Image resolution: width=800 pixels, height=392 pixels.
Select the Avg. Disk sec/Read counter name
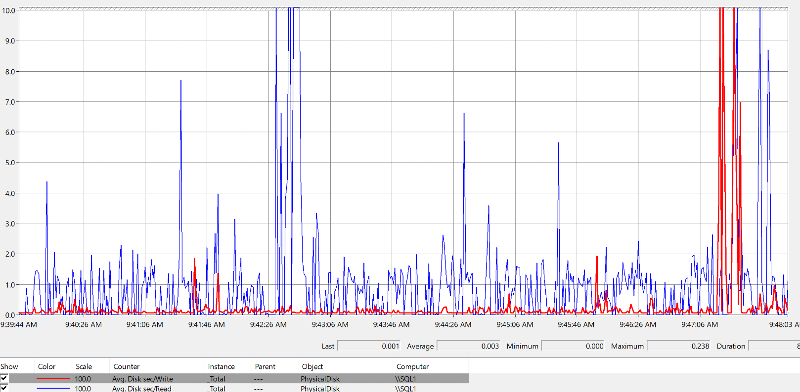click(x=142, y=389)
